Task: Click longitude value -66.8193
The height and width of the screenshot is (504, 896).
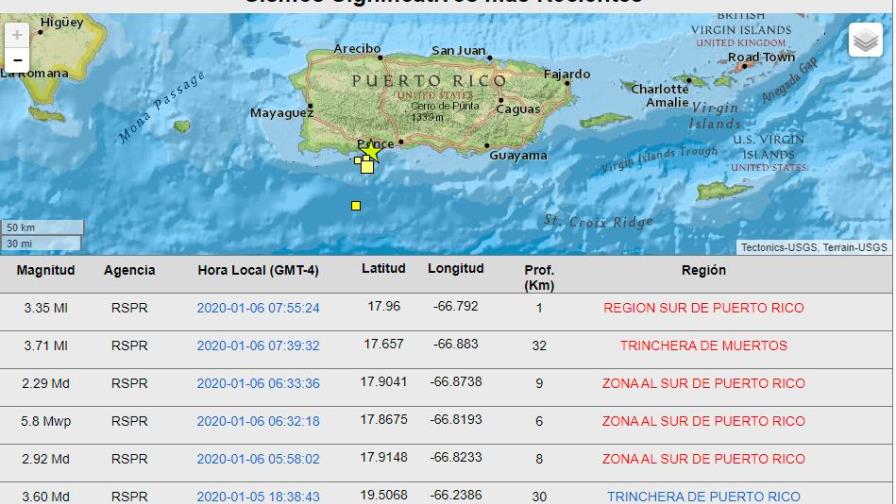Action: click(x=456, y=419)
